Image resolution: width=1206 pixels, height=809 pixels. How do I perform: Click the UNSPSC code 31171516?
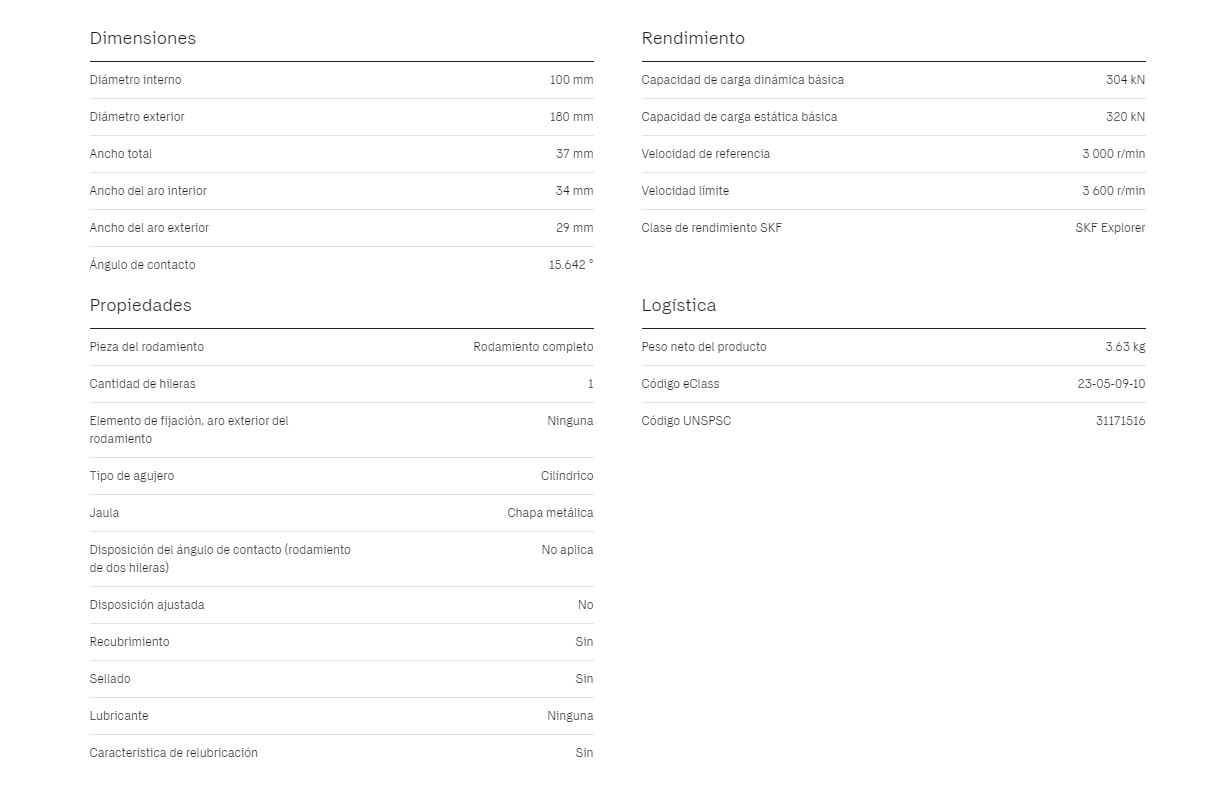1120,421
